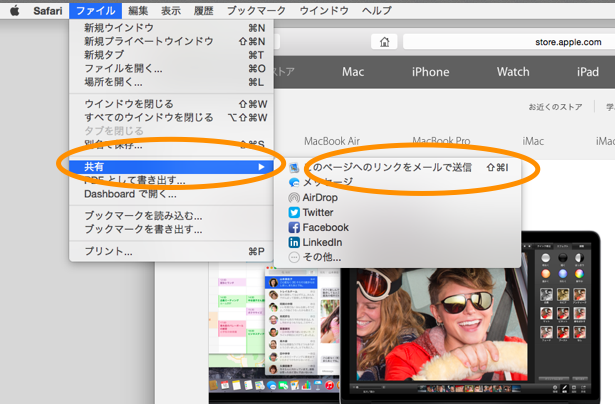Open the 編集 menu
Image resolution: width=615 pixels, height=404 pixels.
point(138,11)
